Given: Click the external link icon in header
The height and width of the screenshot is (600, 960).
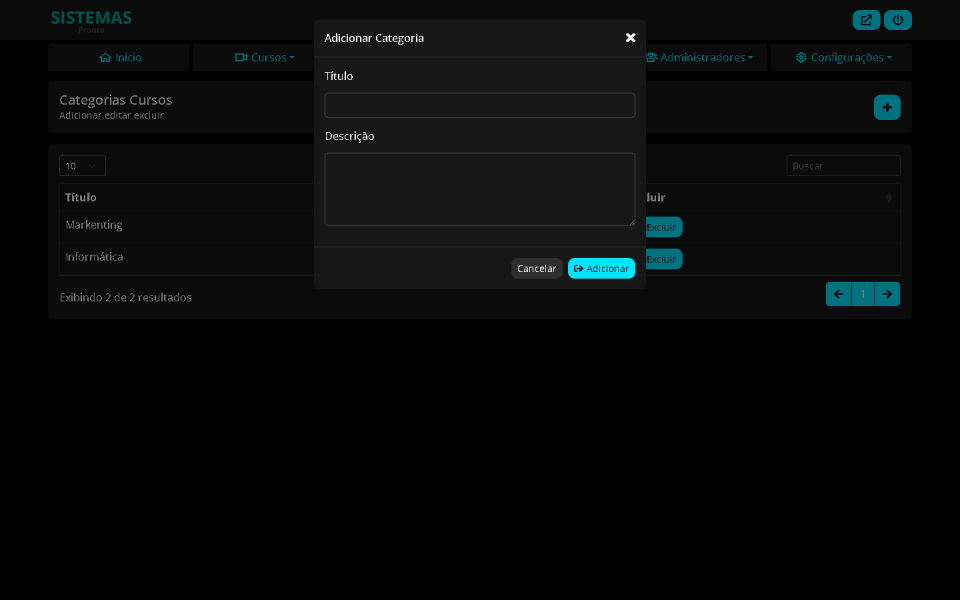Looking at the screenshot, I should click(x=866, y=20).
